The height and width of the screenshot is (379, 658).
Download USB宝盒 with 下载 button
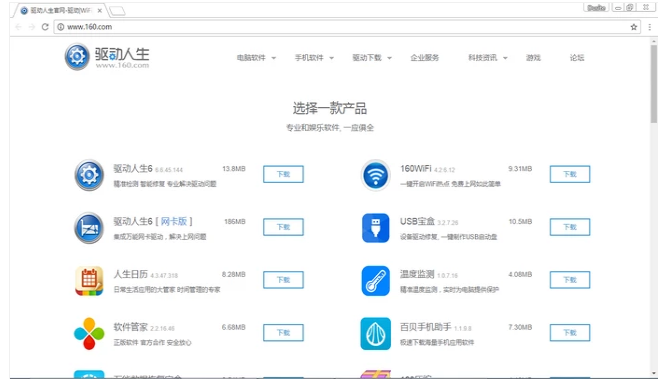pos(570,227)
